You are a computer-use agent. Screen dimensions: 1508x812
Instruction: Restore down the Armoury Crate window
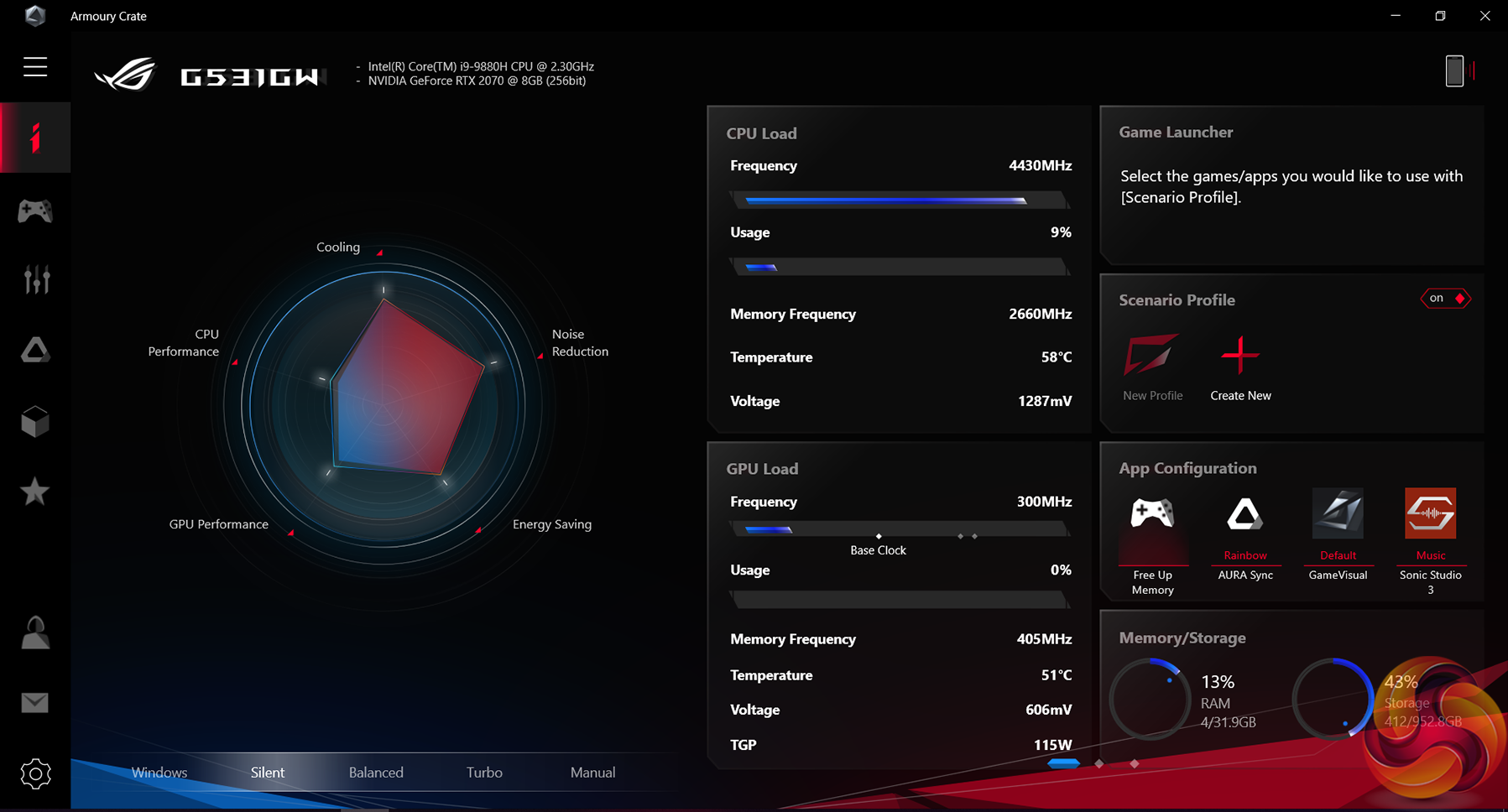[1440, 16]
